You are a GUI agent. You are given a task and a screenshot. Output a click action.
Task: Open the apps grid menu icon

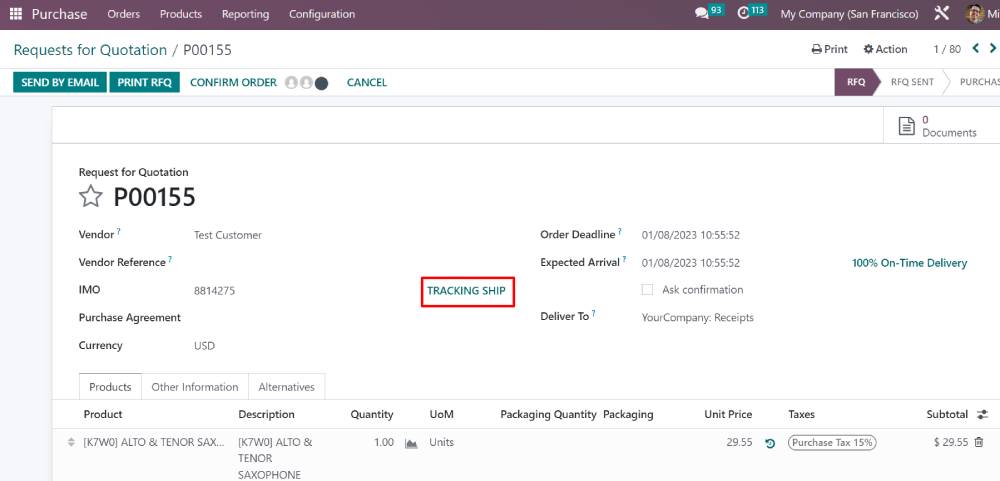coord(16,13)
